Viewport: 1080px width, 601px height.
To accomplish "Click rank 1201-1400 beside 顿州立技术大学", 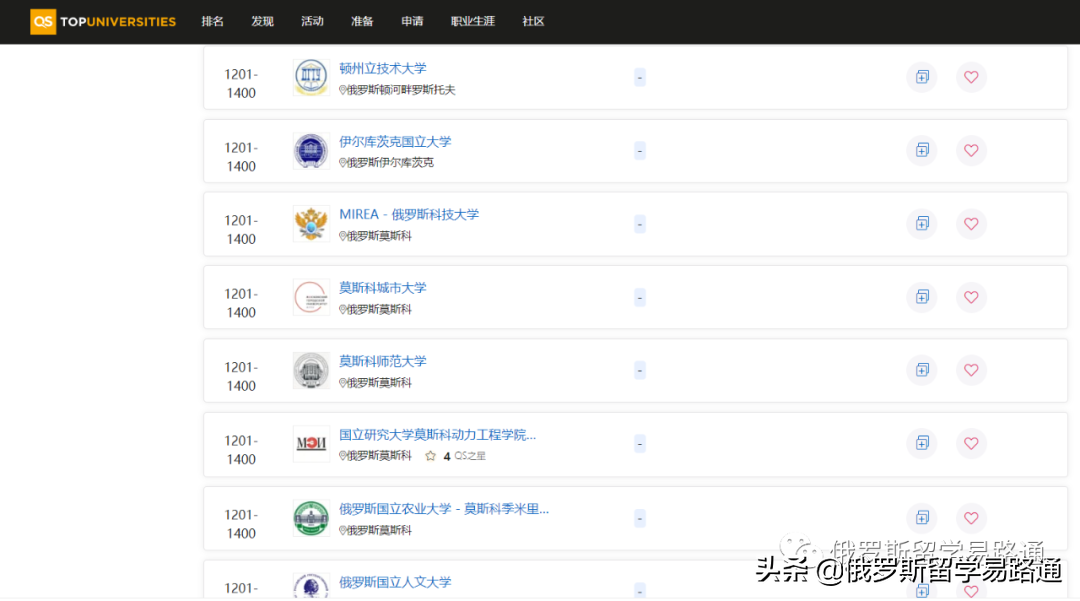I will click(x=241, y=83).
